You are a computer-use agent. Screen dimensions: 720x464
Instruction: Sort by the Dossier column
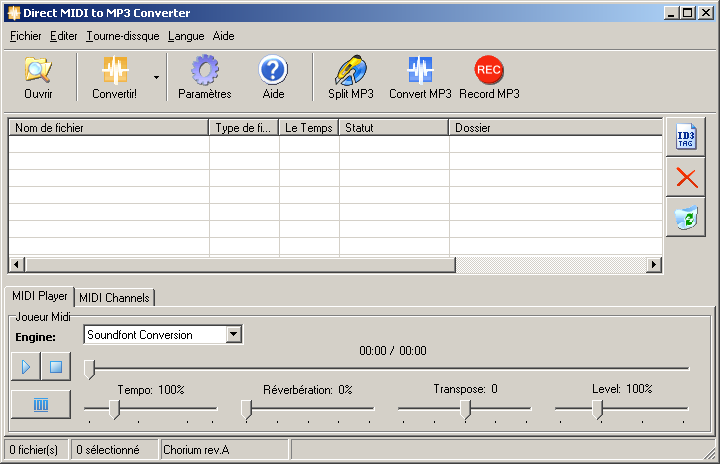click(x=556, y=128)
